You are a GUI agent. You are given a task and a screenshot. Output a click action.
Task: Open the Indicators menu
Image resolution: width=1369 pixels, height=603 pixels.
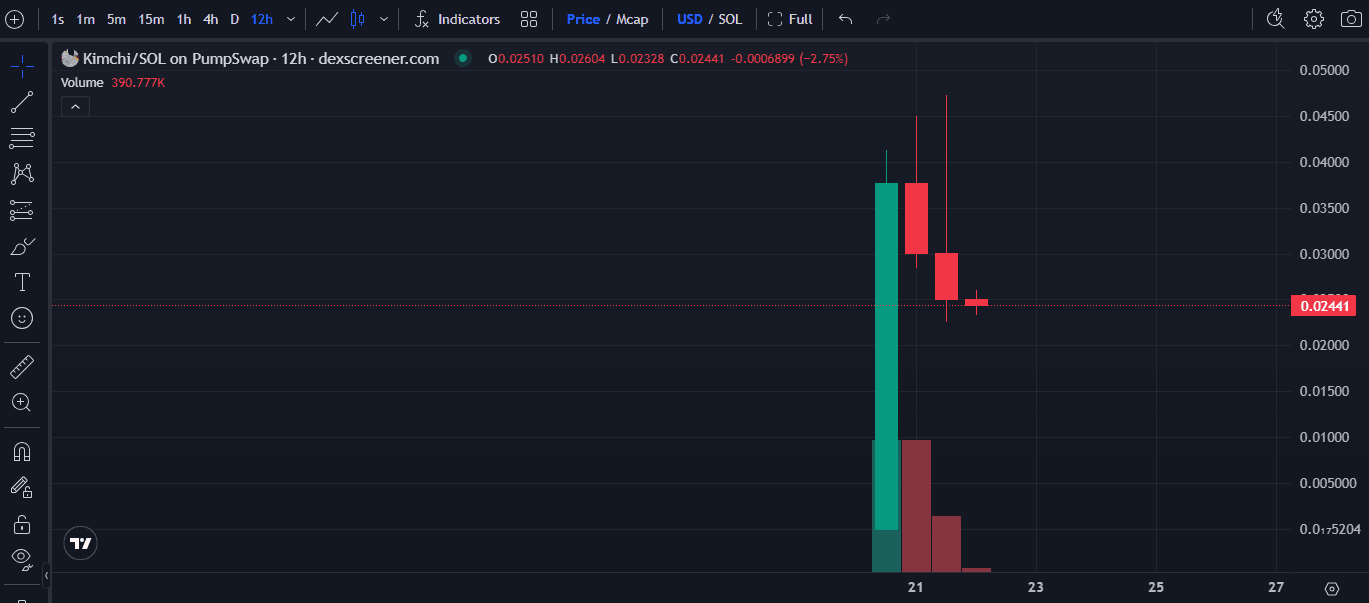point(457,19)
